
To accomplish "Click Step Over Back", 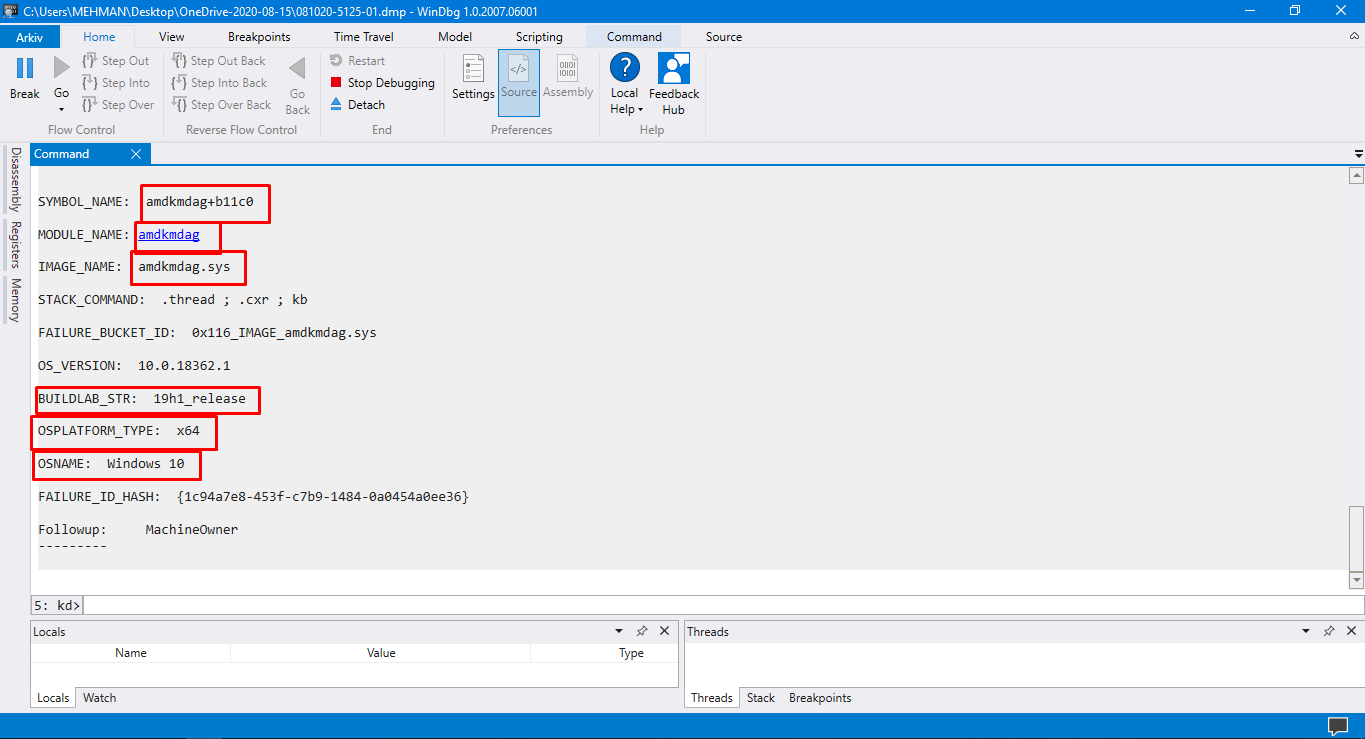I will 221,105.
